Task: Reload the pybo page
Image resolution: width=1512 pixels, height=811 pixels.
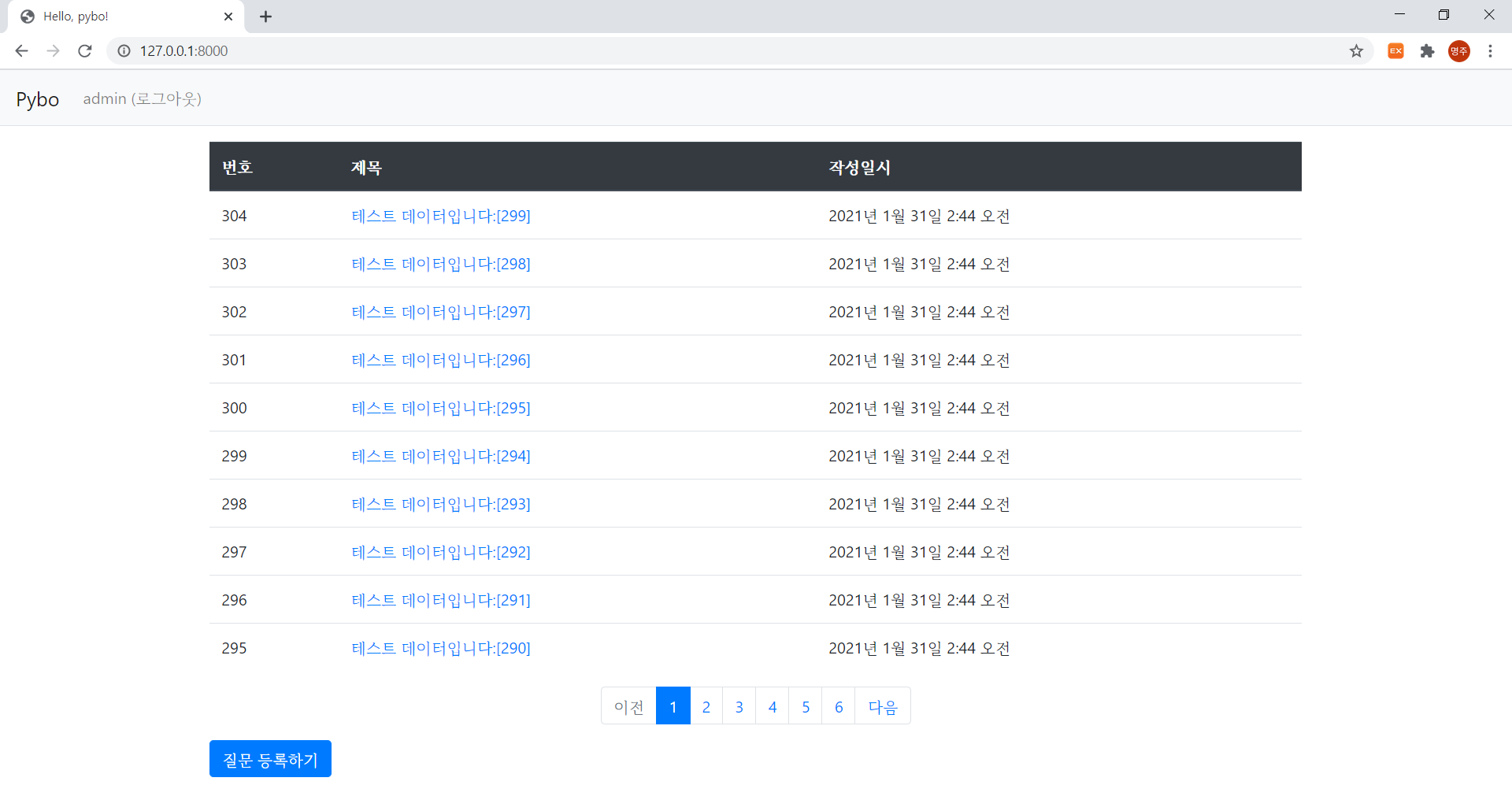Action: [84, 50]
